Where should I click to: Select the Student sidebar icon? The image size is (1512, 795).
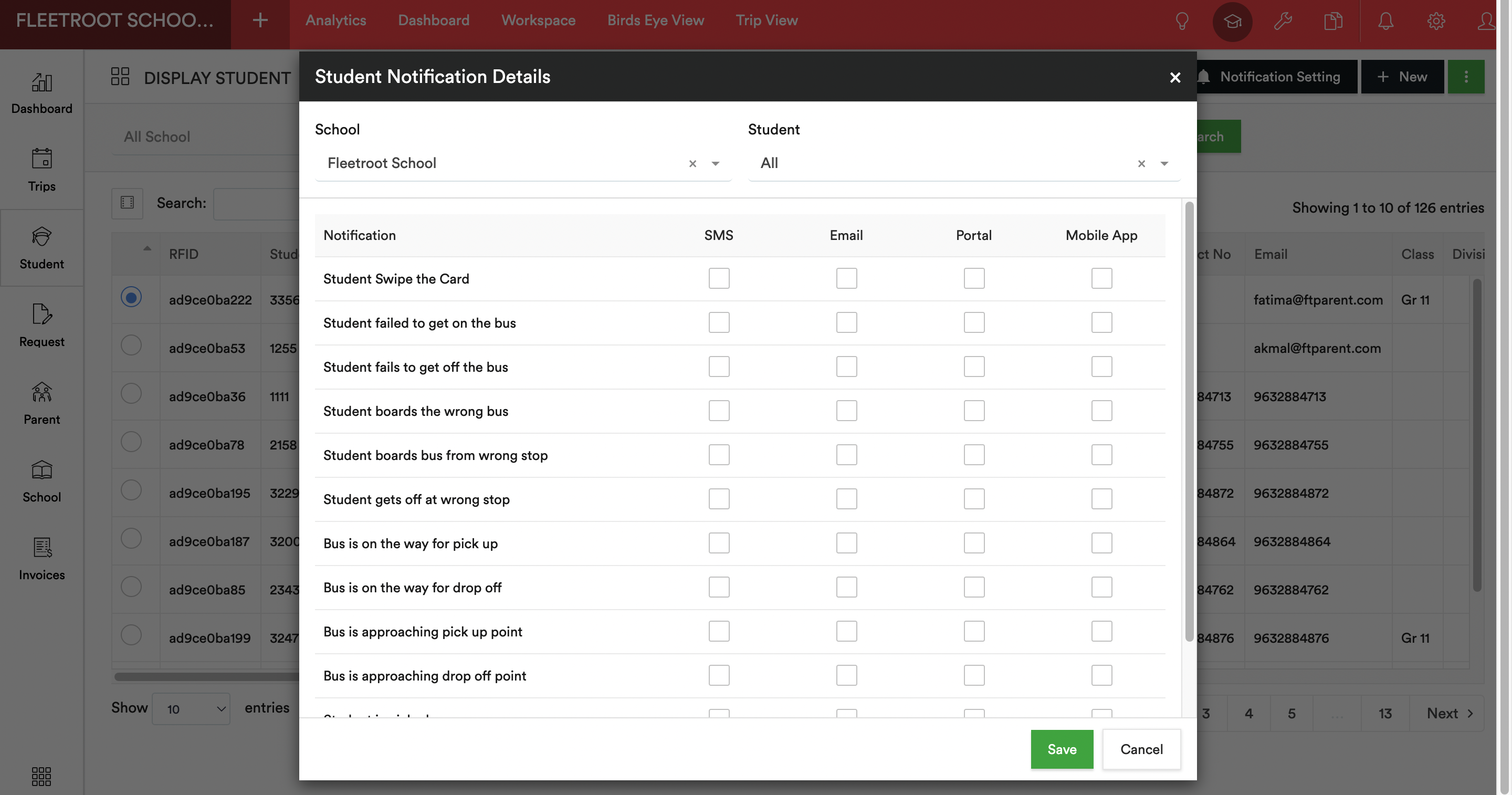(x=41, y=248)
